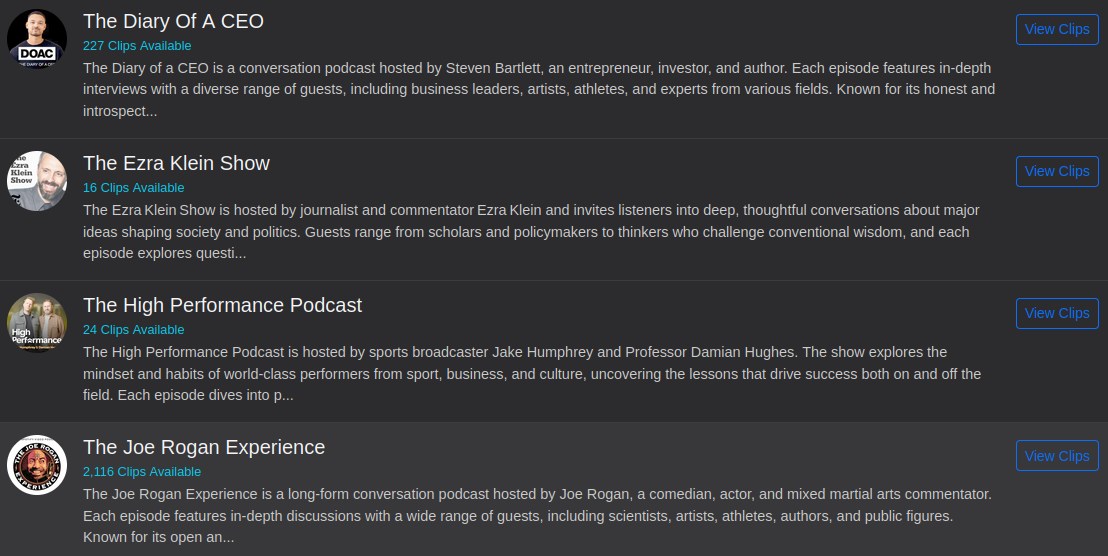Click the Diary of a CEO description text
This screenshot has width=1108, height=556.
click(539, 89)
